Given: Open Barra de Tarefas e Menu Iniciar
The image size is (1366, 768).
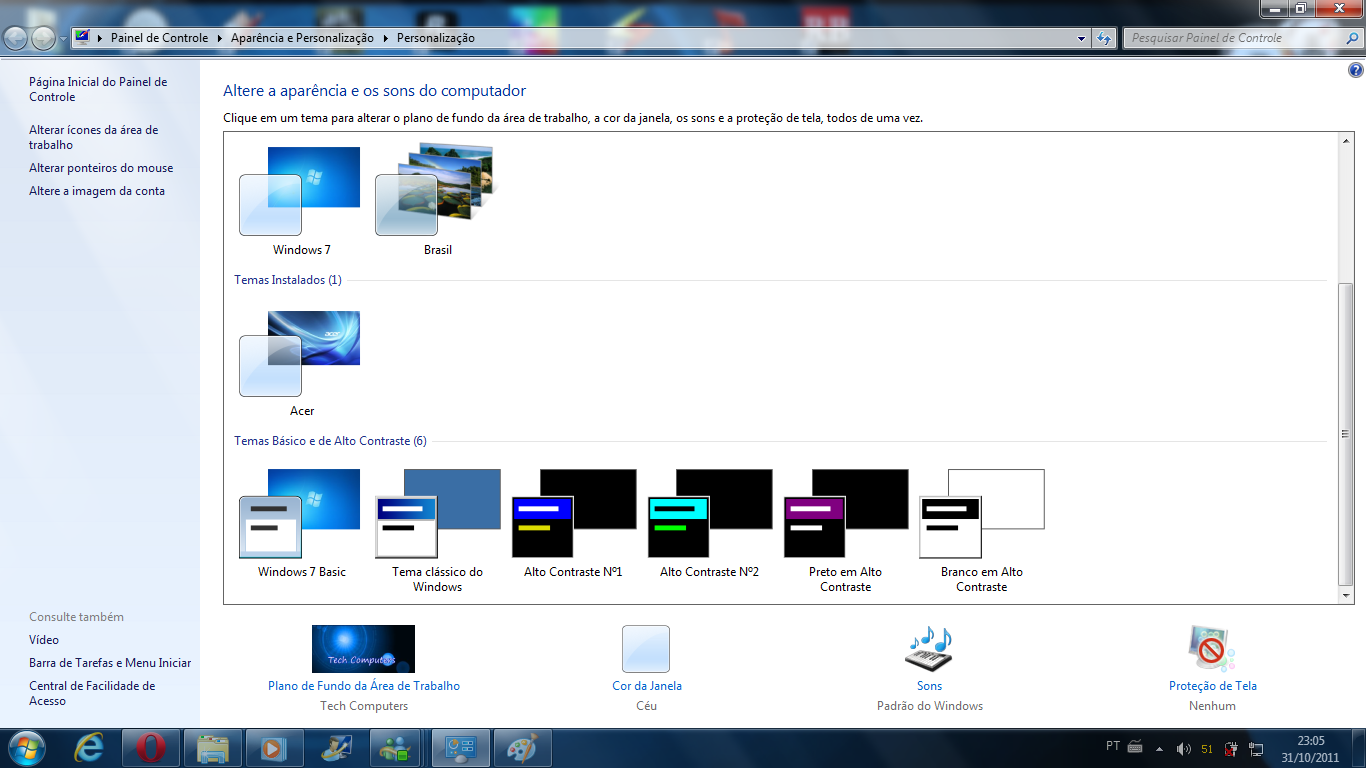Looking at the screenshot, I should [110, 663].
